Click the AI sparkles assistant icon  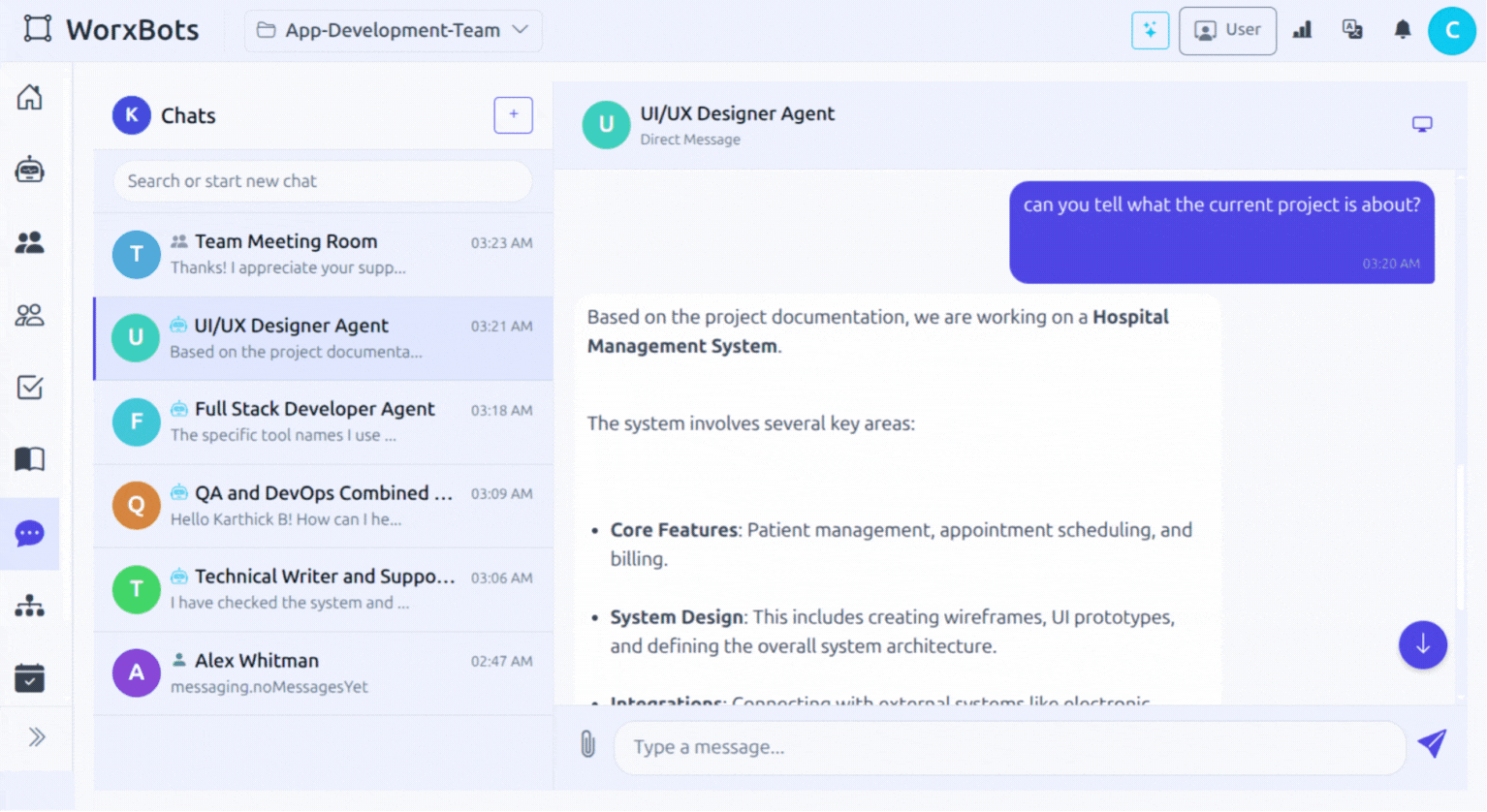point(1150,30)
